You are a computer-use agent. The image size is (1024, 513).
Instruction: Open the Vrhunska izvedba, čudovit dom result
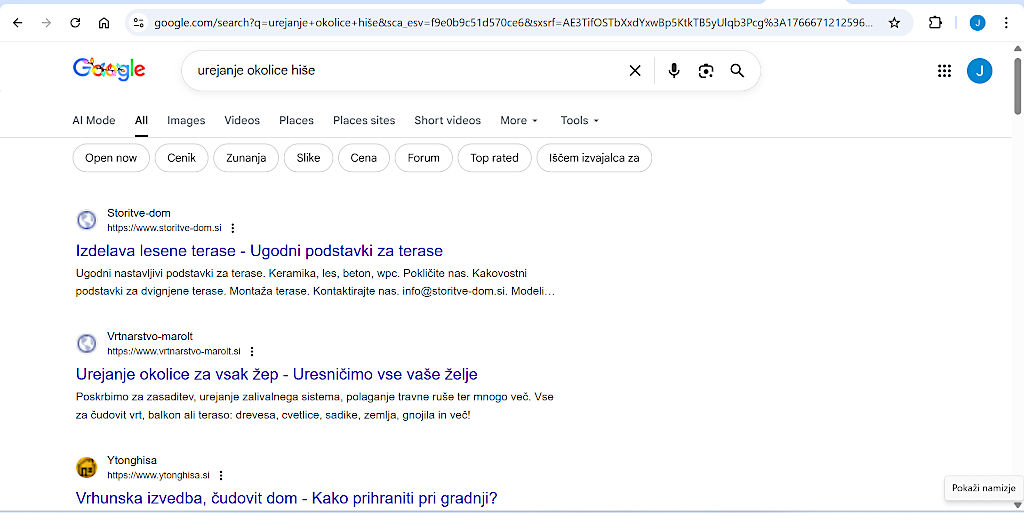[x=287, y=498]
